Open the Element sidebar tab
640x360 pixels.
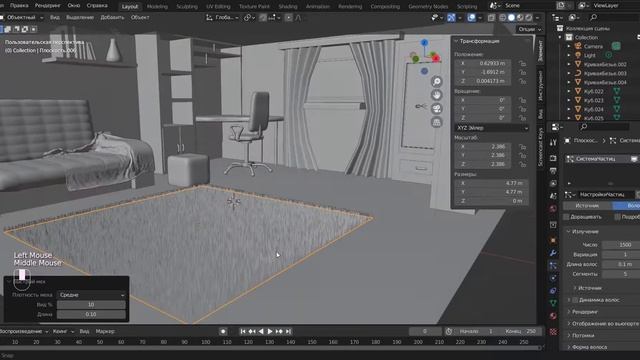pos(541,51)
